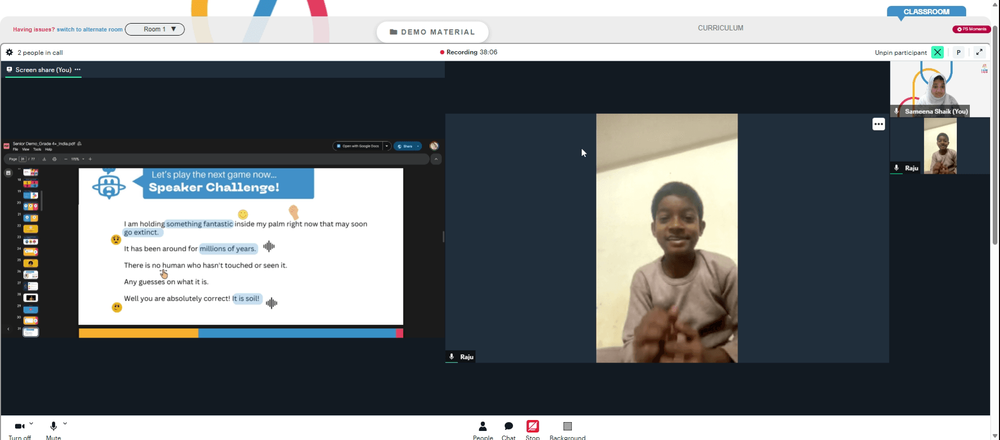Click the main pinned video of Raju
Viewport: 1000px width, 440px height.
click(x=666, y=238)
